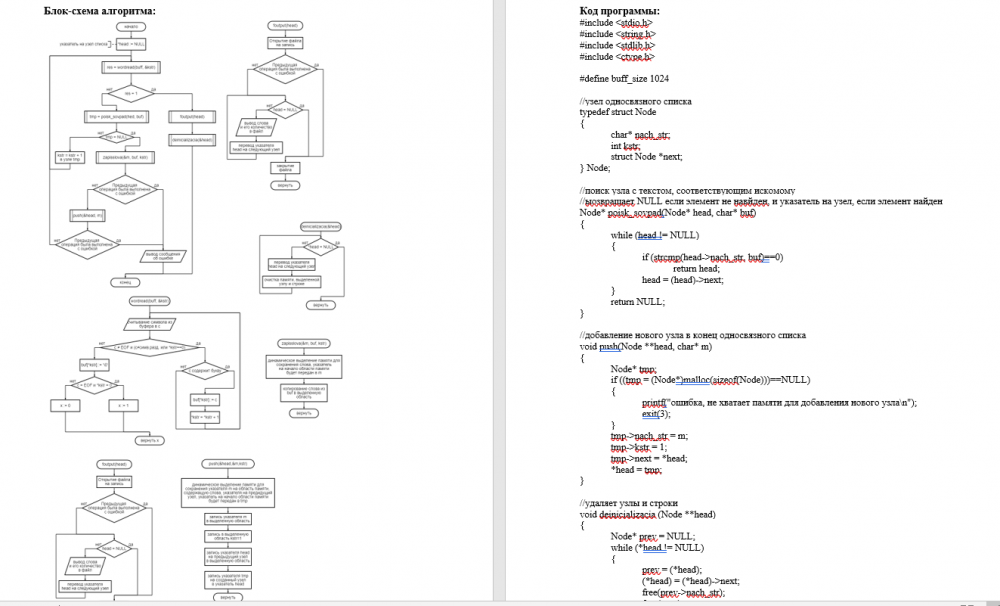The image size is (1000, 606).
Task: Click the heading 'Блок-схема алгоритма:'
Action: click(x=99, y=10)
